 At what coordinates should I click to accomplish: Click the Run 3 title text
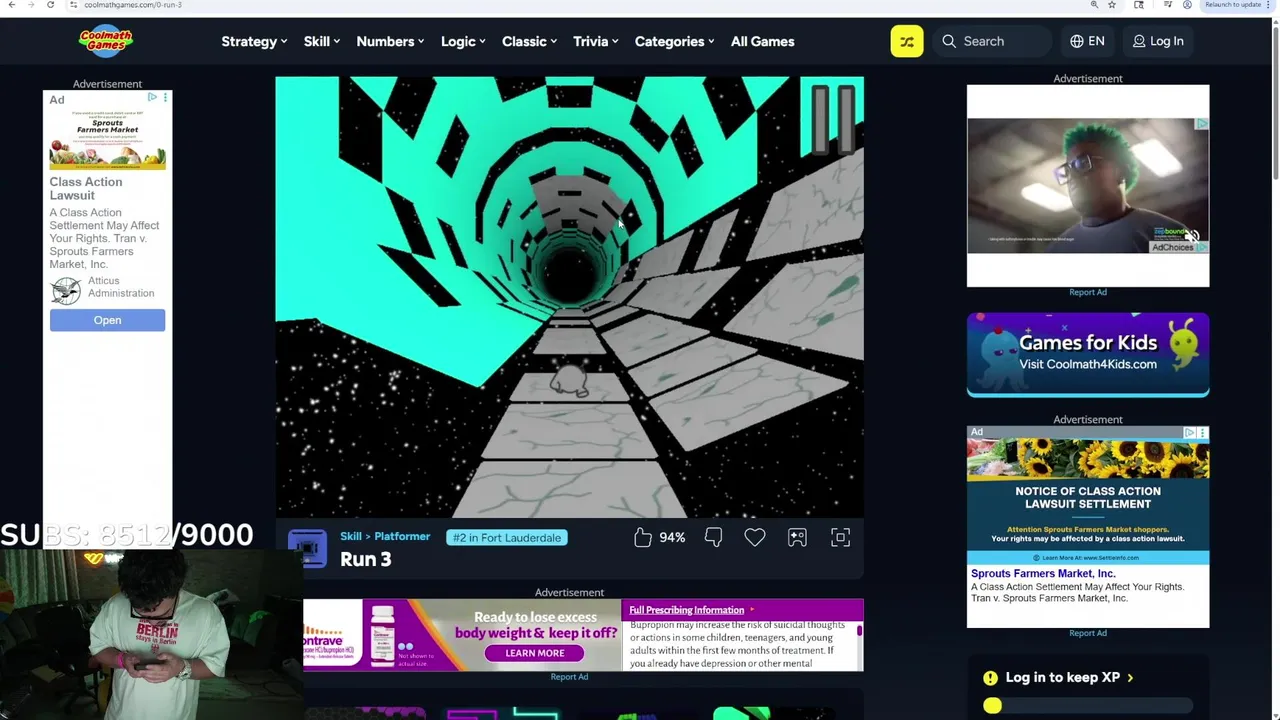pos(366,559)
